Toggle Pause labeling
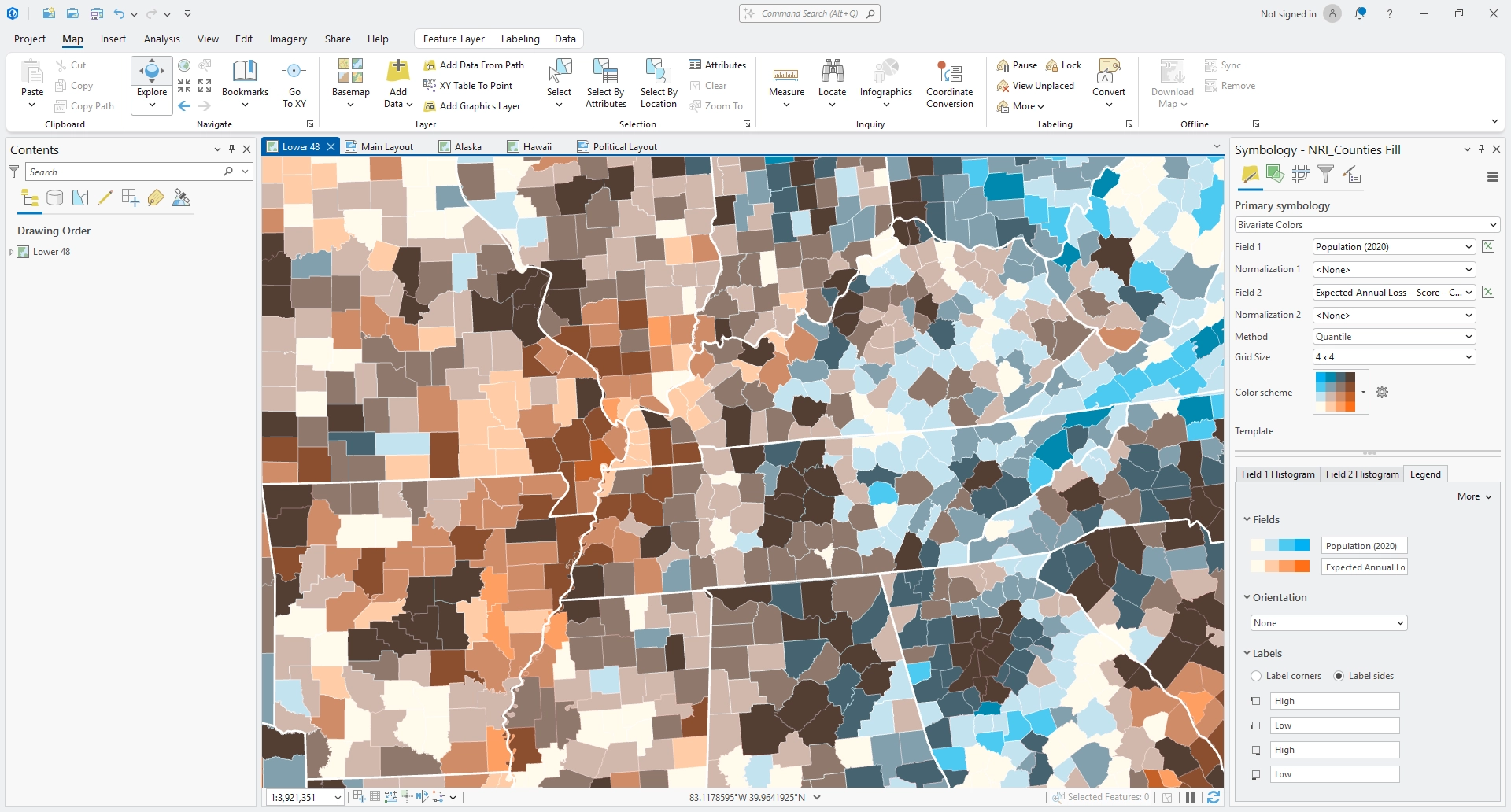Viewport: 1511px width, 812px height. (x=1017, y=65)
